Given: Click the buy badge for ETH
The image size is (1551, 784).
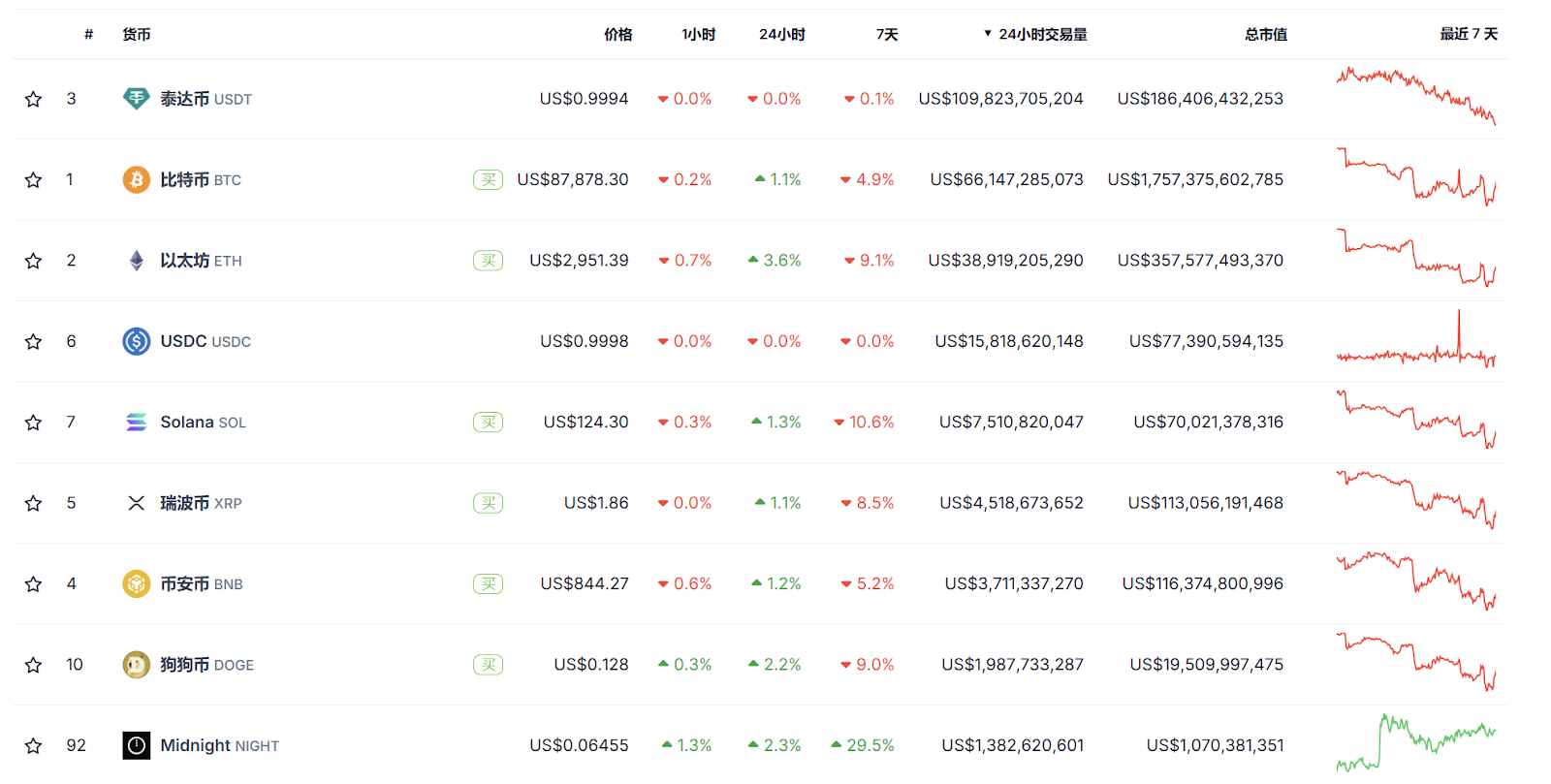Looking at the screenshot, I should pyautogui.click(x=488, y=261).
